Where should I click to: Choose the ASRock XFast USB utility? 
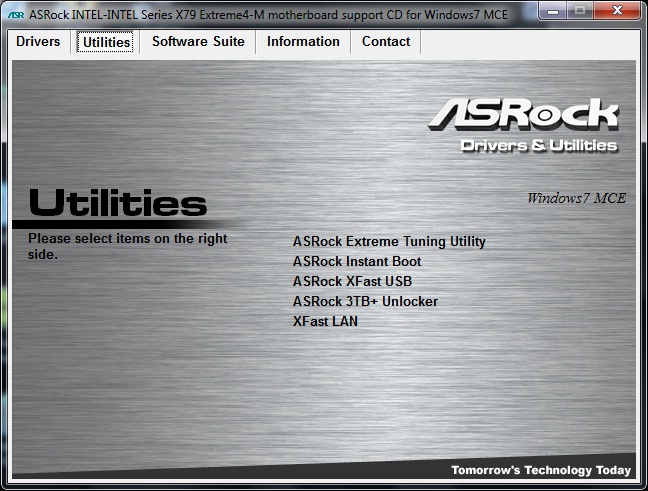352,281
